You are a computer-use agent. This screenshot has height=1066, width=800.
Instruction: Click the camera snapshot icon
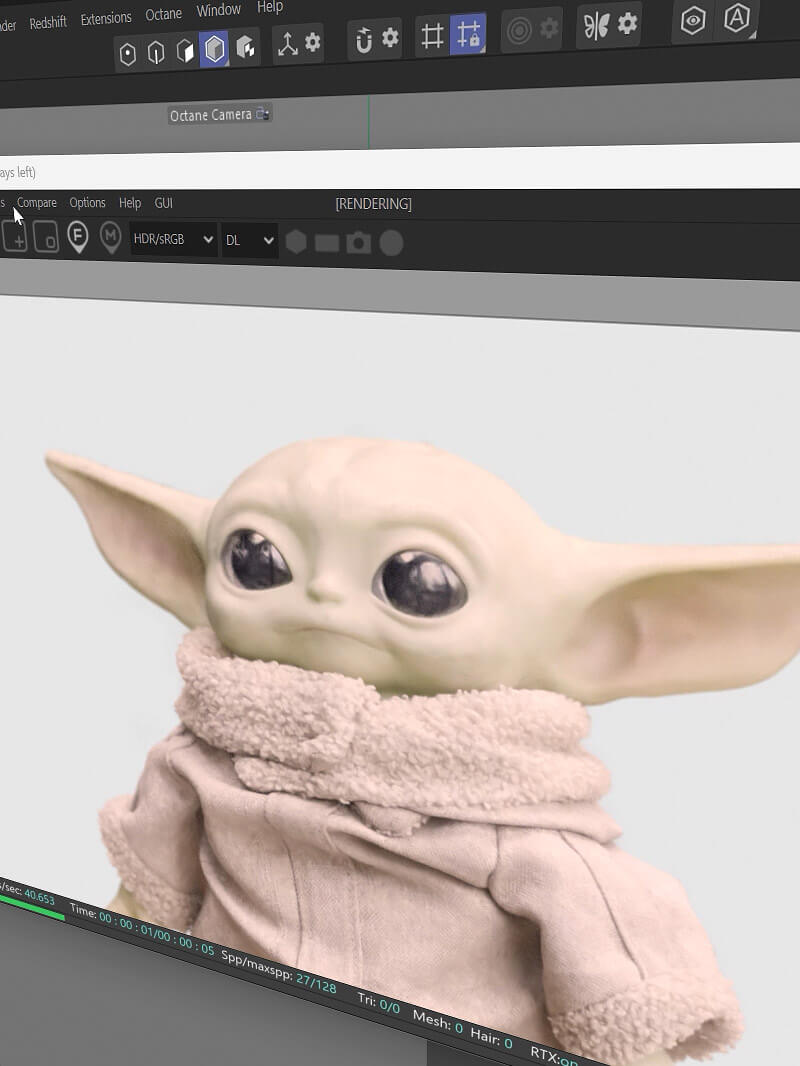point(359,243)
